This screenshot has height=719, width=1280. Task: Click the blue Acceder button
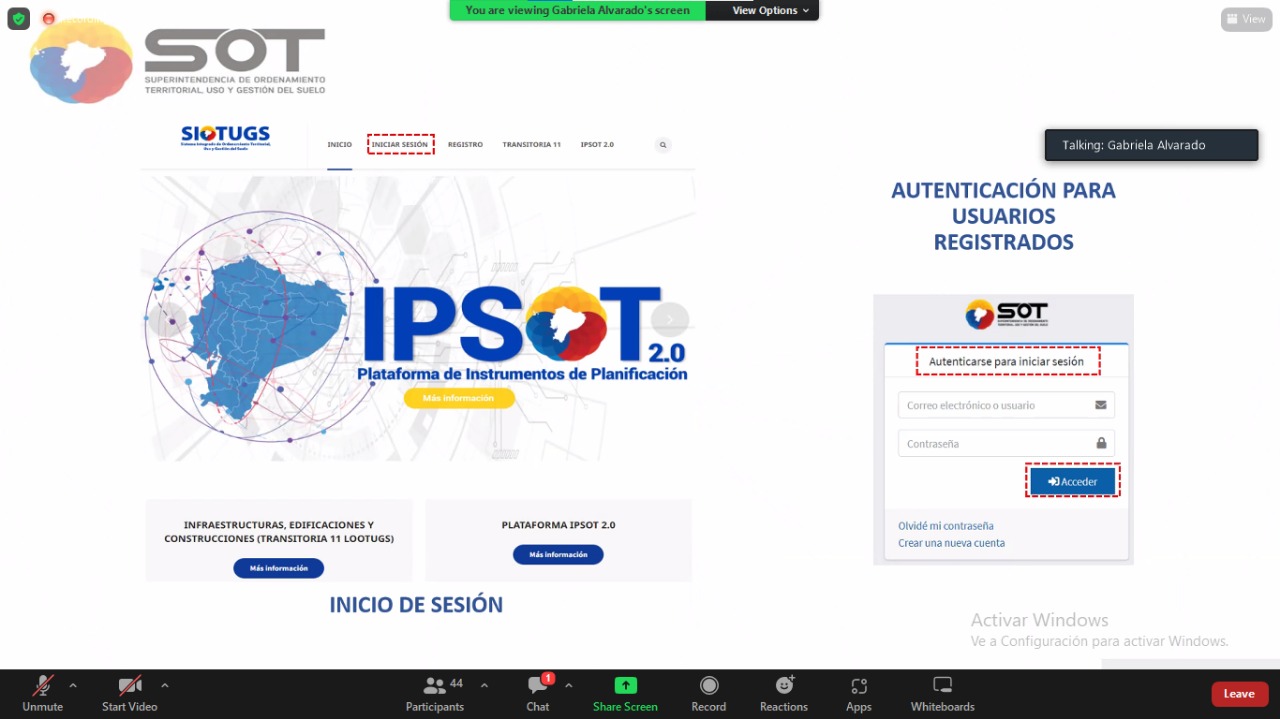click(1073, 481)
